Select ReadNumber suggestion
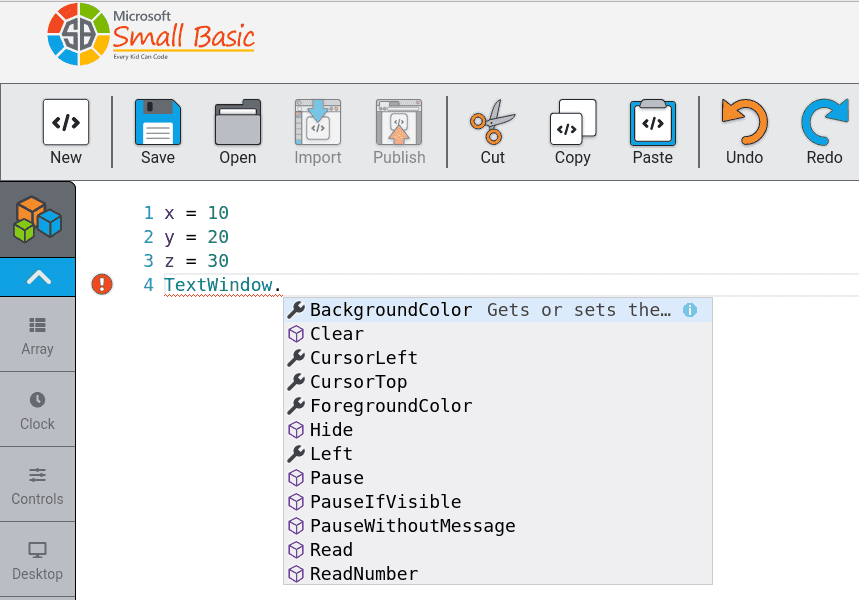Image resolution: width=859 pixels, height=600 pixels. pyautogui.click(x=498, y=574)
